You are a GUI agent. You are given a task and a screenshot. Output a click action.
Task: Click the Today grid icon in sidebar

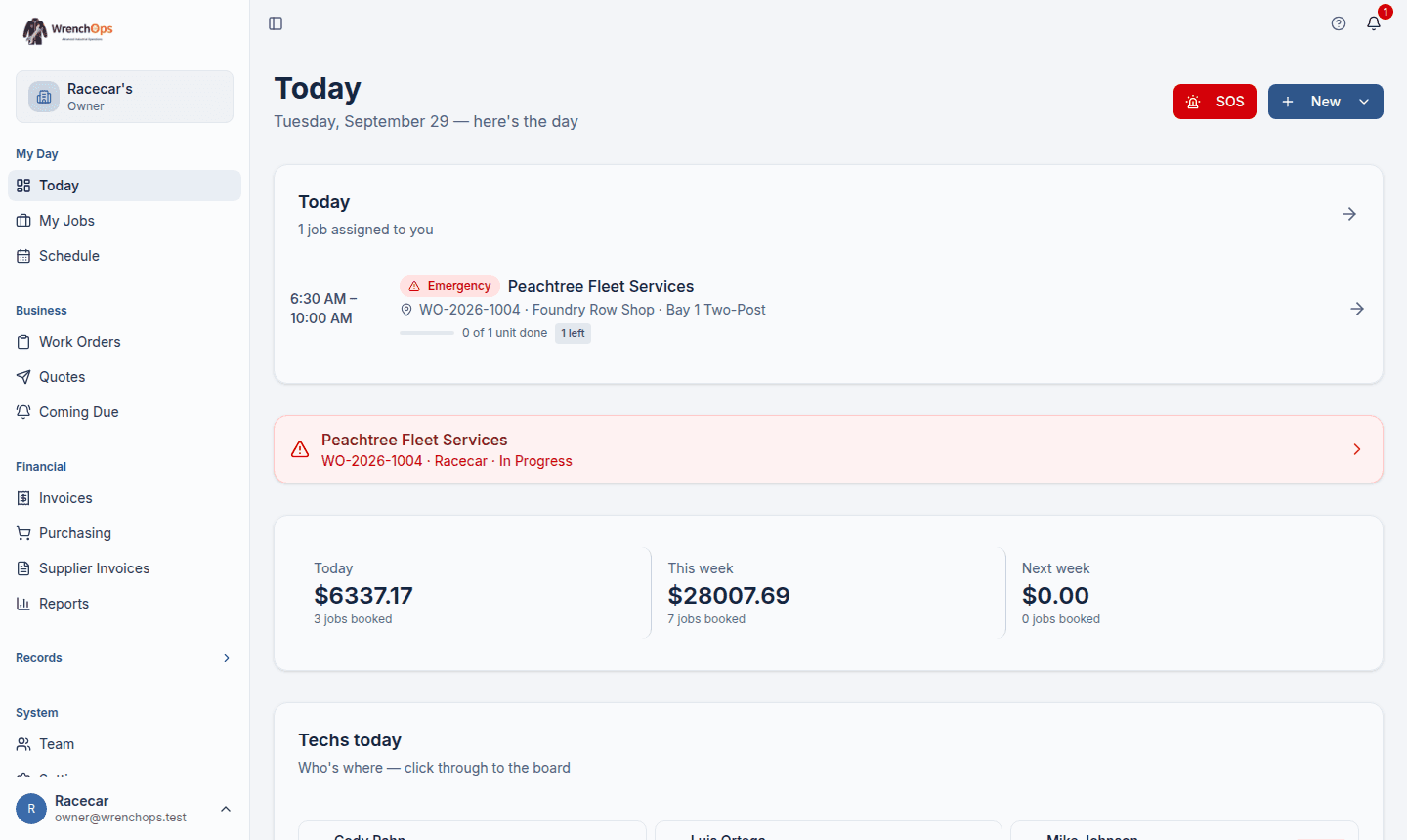23,186
